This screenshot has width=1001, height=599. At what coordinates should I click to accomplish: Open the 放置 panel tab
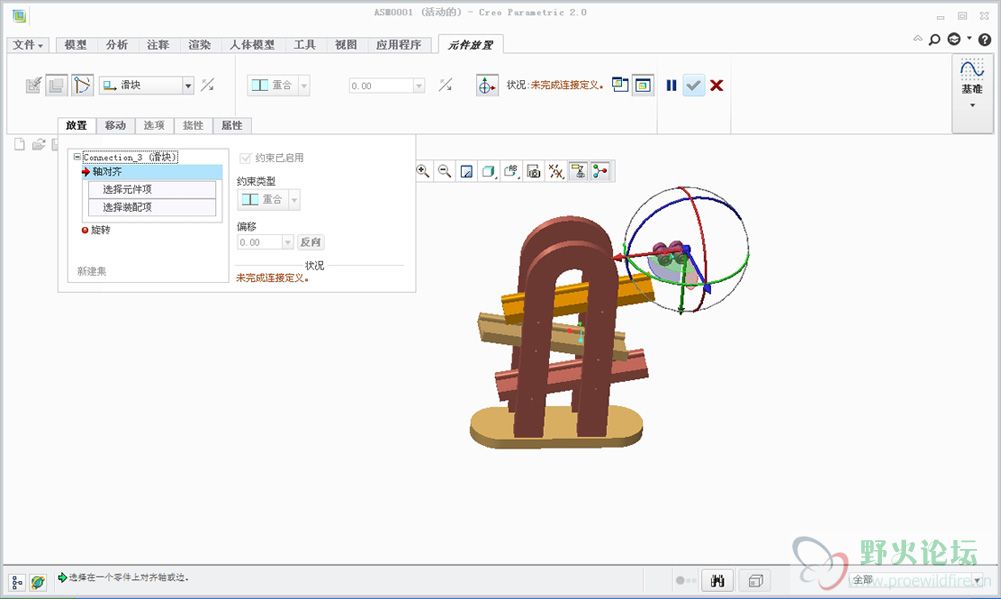point(77,125)
